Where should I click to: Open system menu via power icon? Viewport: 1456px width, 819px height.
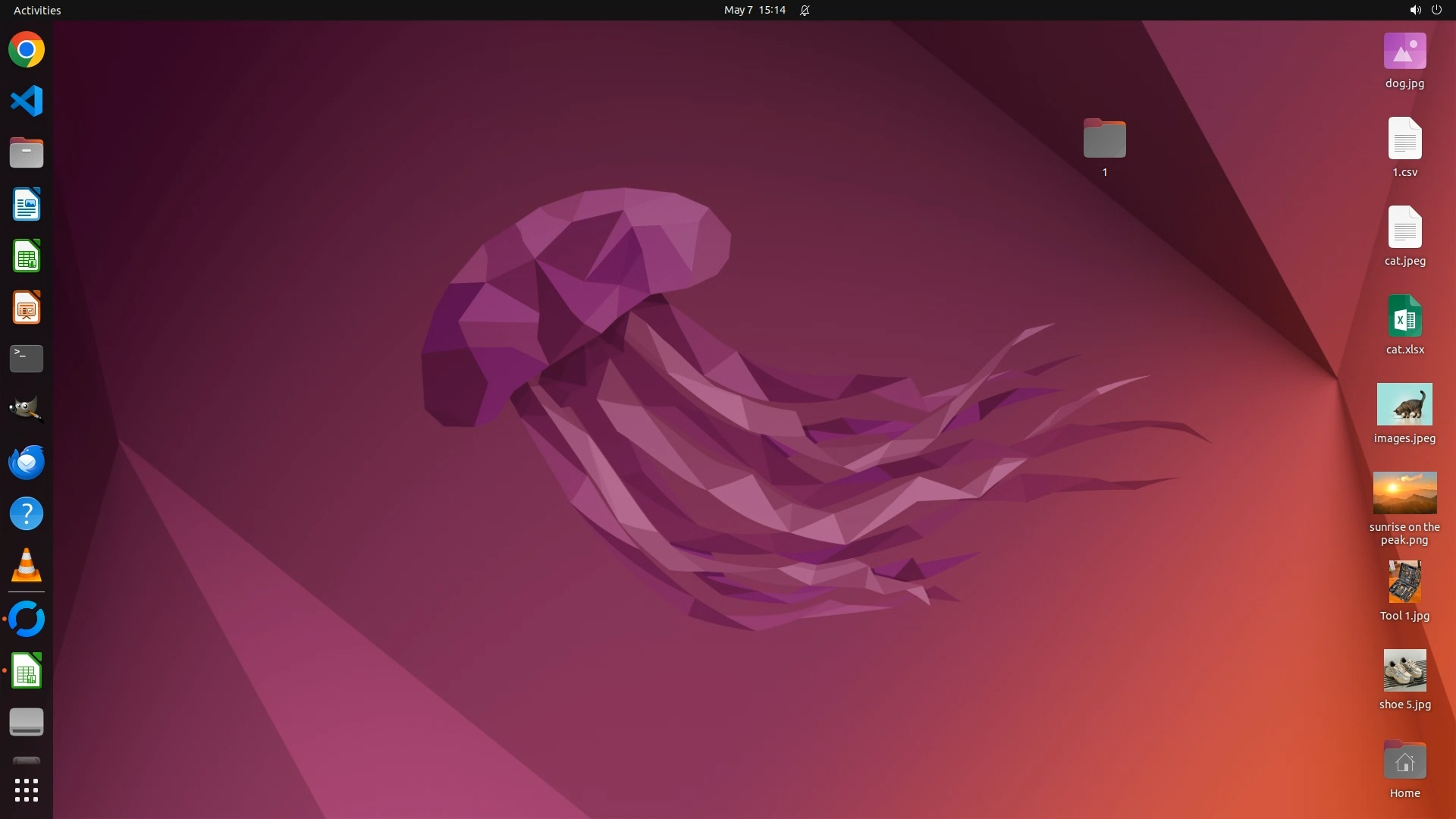click(1436, 10)
